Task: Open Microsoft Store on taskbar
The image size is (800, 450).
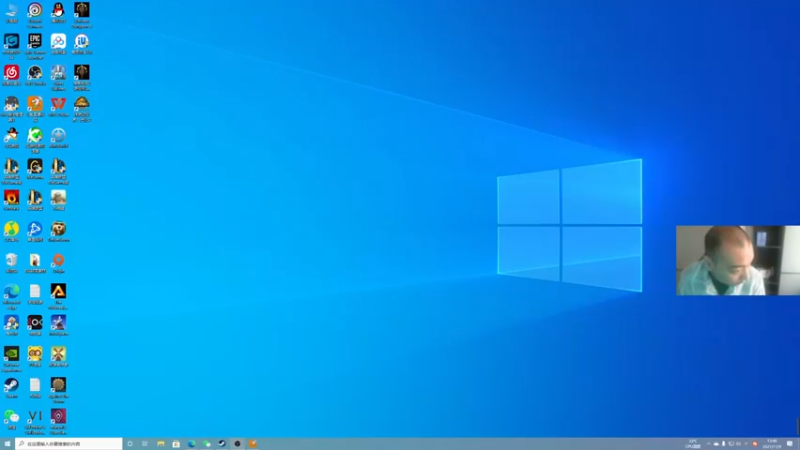Action: 176,444
